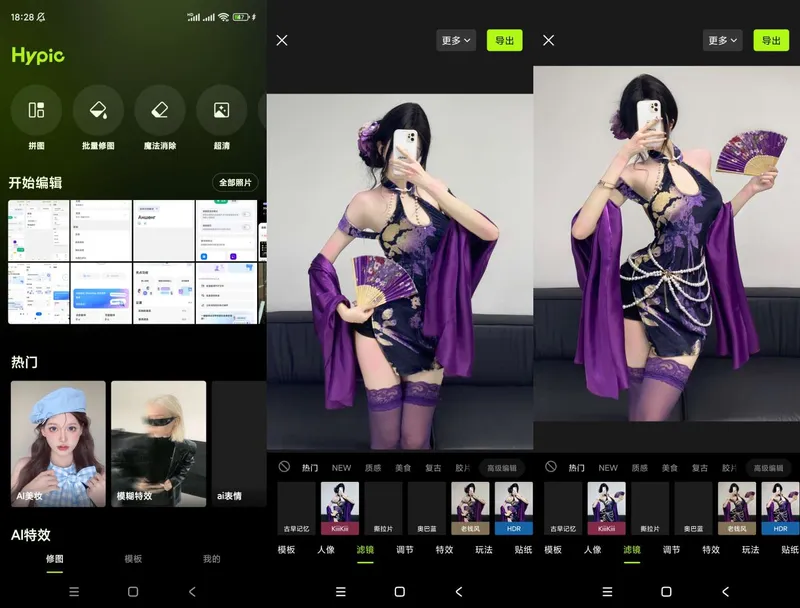Select the HDR filter thumbnail in the middle editor

pyautogui.click(x=514, y=508)
